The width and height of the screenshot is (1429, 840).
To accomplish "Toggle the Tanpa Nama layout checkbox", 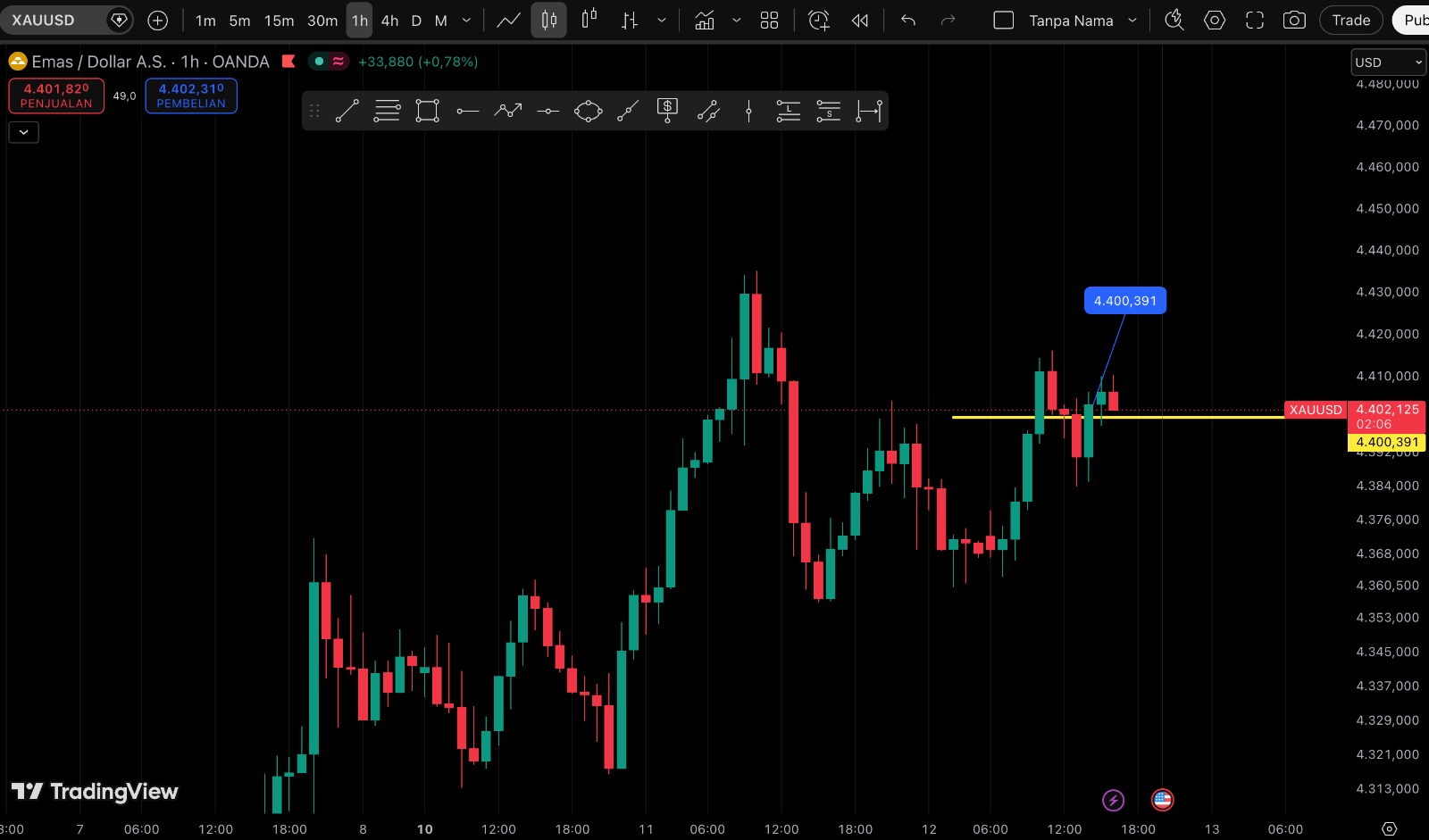I will pyautogui.click(x=1004, y=21).
